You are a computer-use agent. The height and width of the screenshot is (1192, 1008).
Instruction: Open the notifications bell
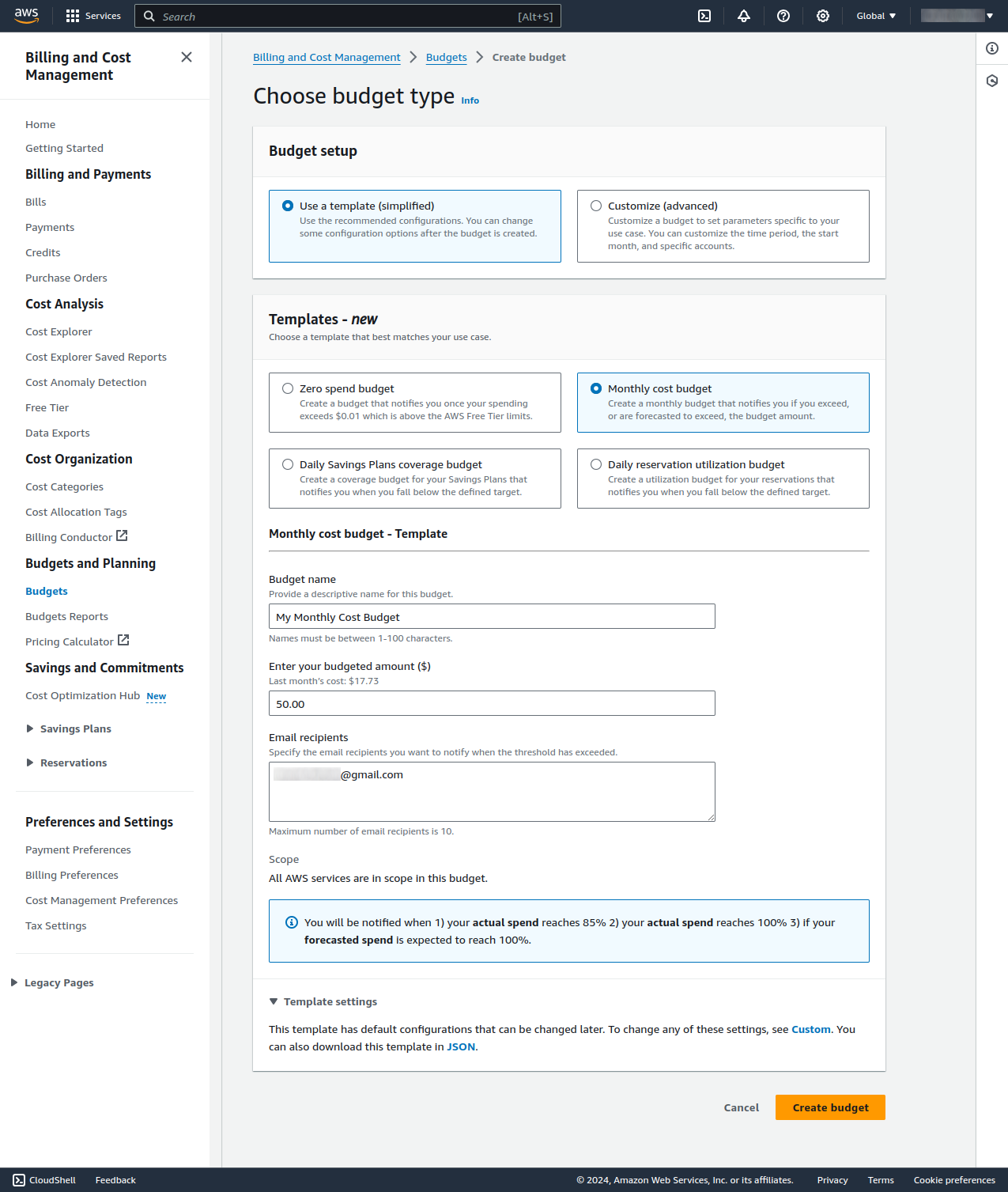pos(743,16)
